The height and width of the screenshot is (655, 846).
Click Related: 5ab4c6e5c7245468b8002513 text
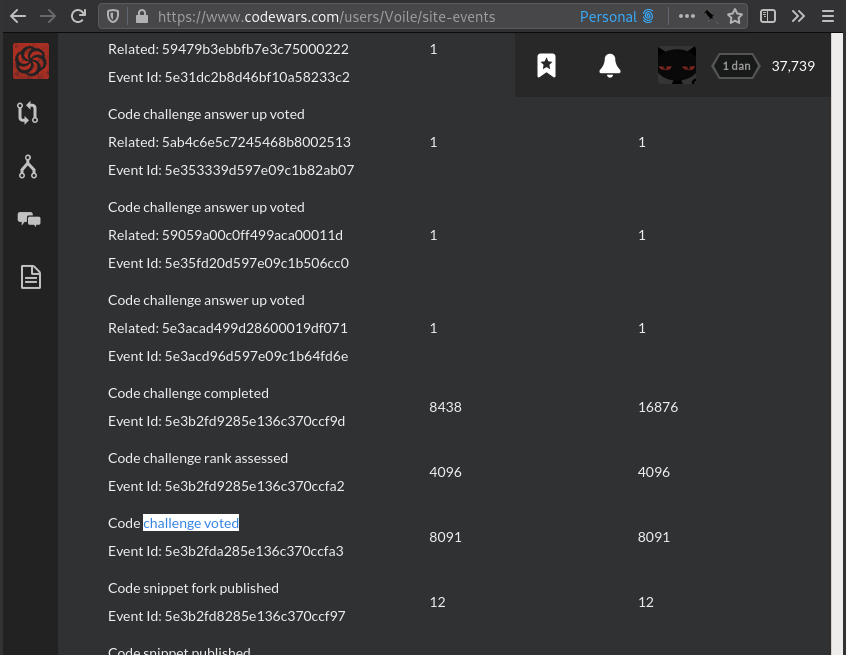(229, 142)
